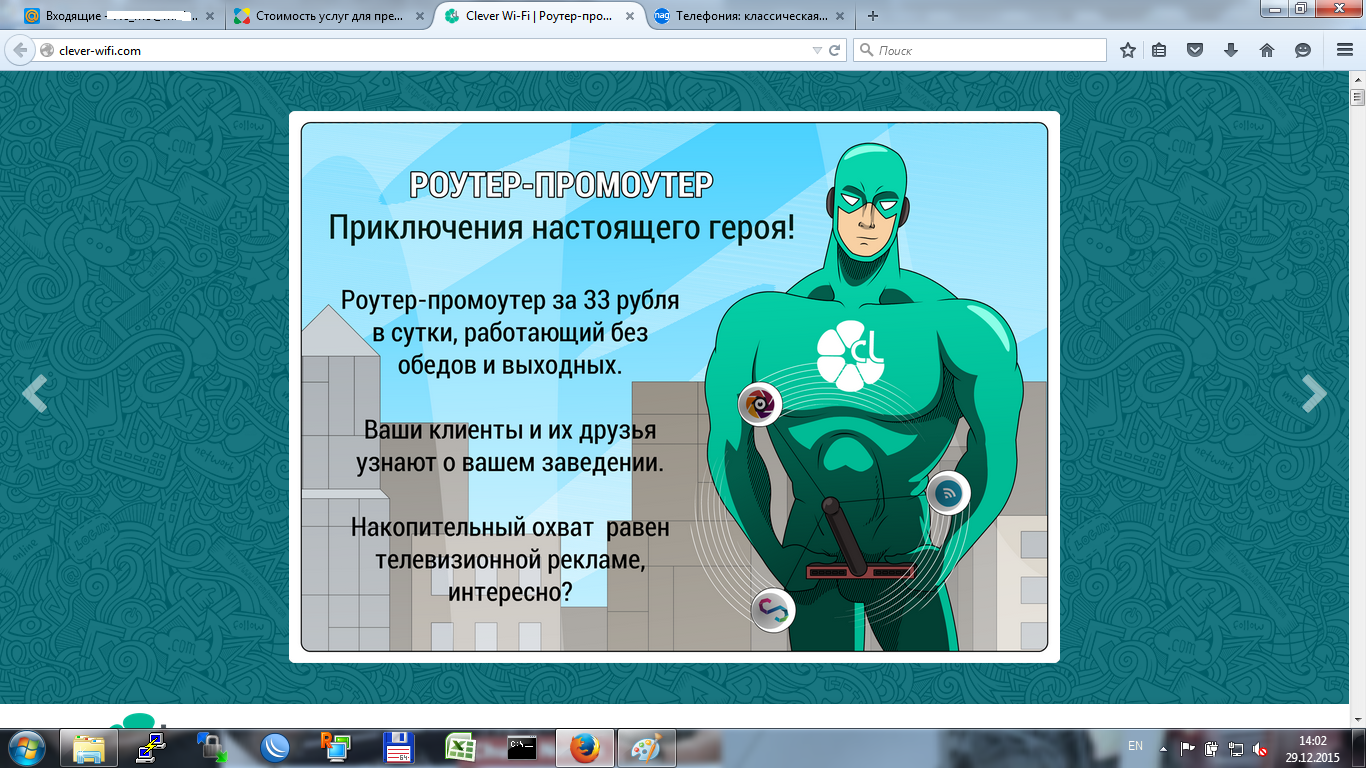
Task: Click the S-shaped logo badge on the hero
Action: [x=772, y=609]
